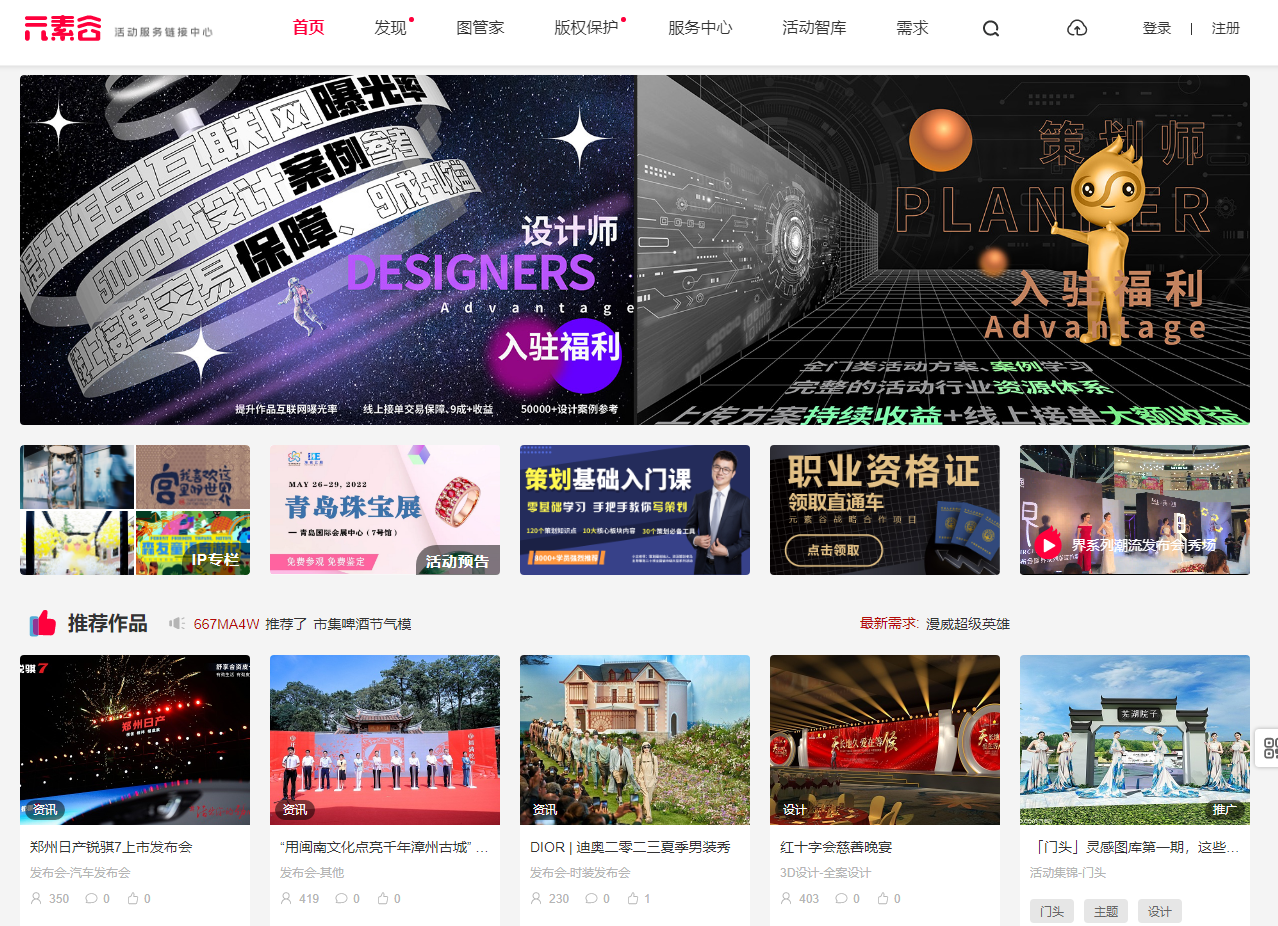This screenshot has width=1278, height=926.
Task: Open 红十字会慈善晚宴 thumbnail
Action: (x=885, y=740)
